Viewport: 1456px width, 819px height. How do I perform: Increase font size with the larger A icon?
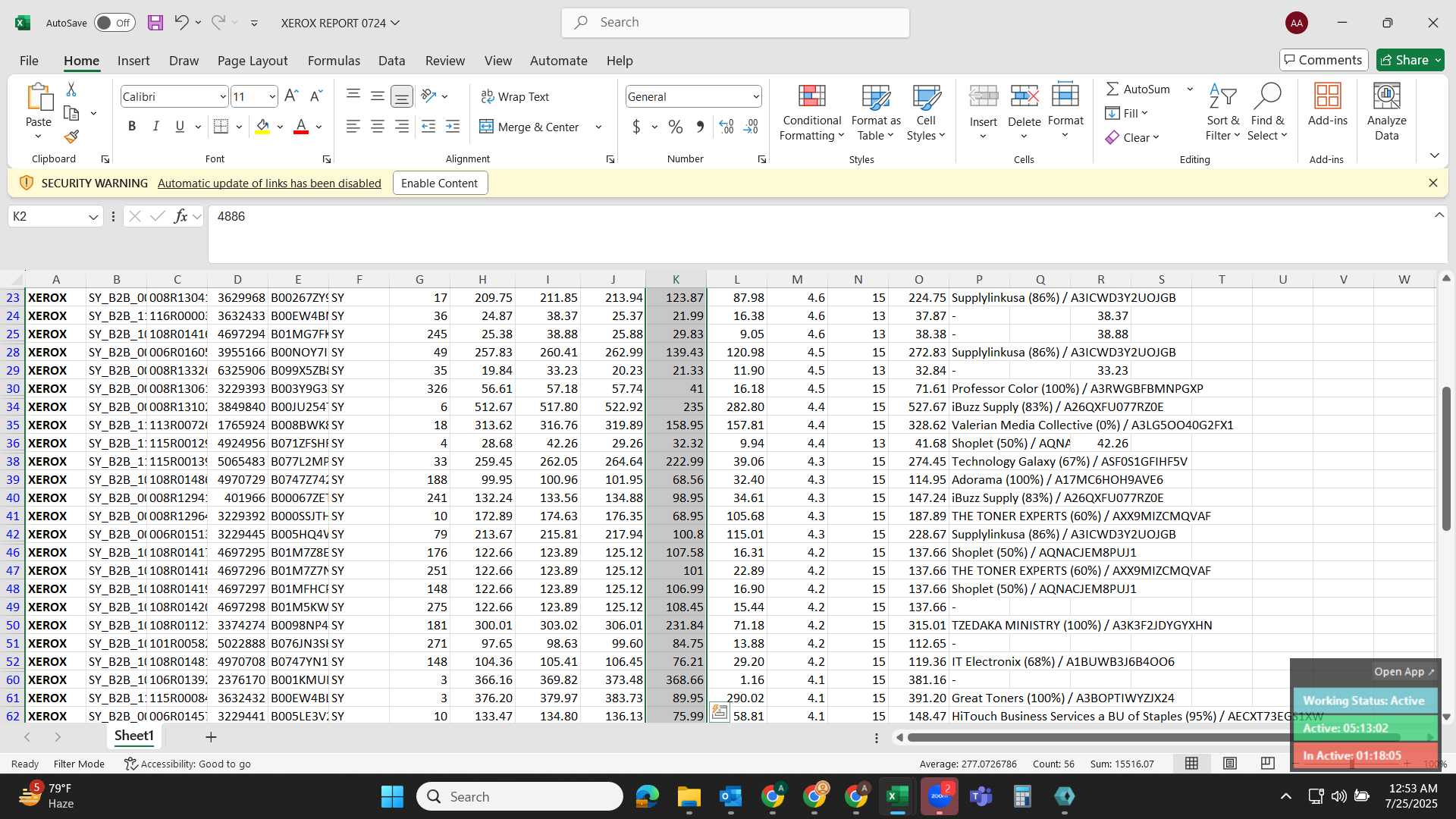click(291, 96)
